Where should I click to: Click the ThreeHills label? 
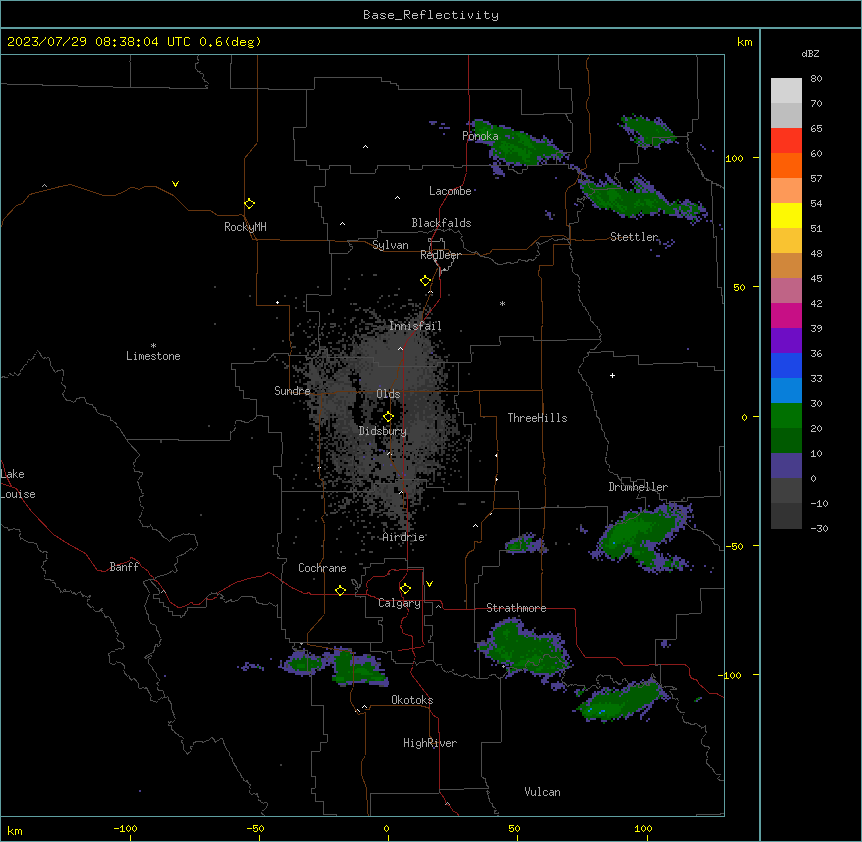(x=537, y=418)
